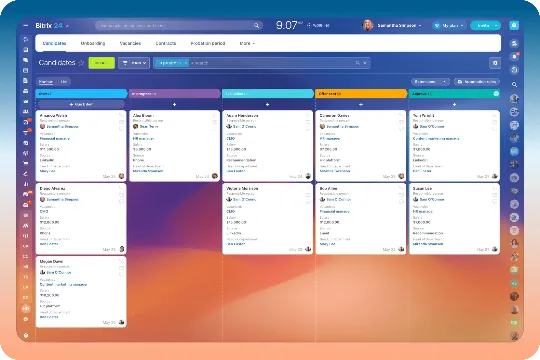Open the chat bubbles icon in left sidebar
540x360 pixels.
[x=25, y=60]
